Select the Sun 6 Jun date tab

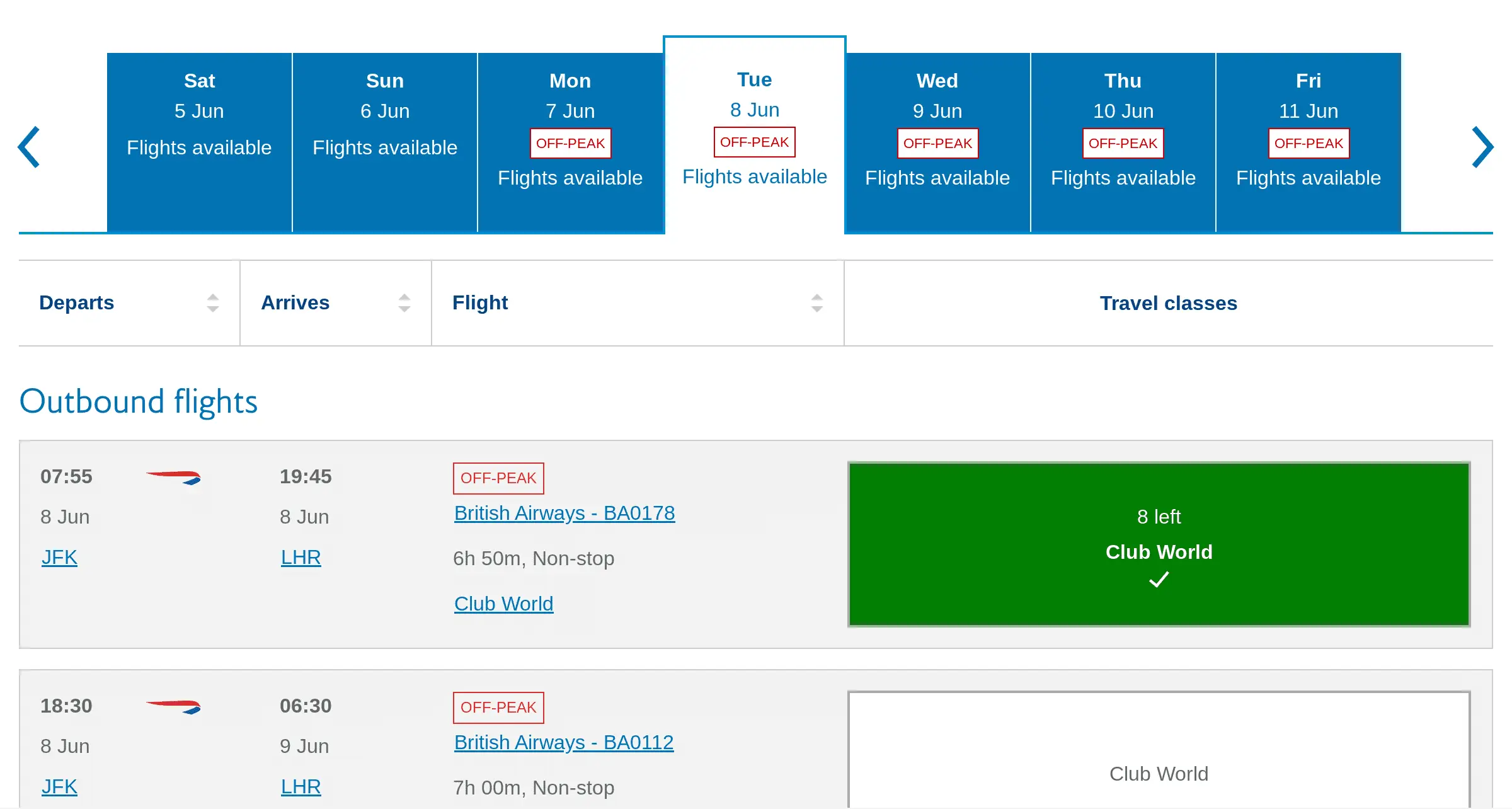click(385, 142)
